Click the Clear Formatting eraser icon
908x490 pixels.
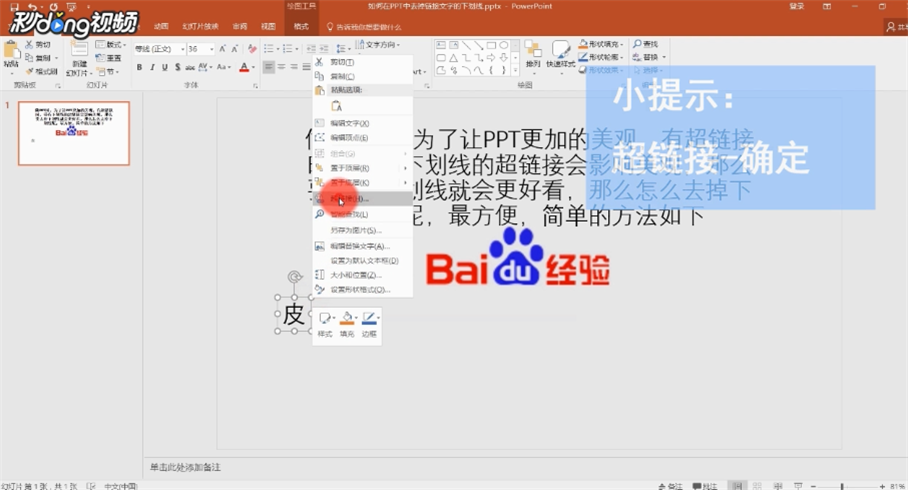click(252, 49)
